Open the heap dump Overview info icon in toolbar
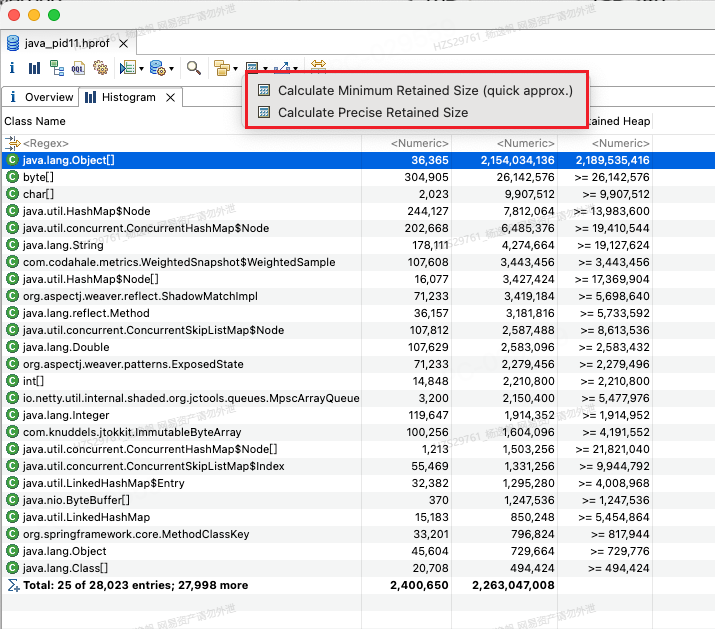Image resolution: width=715 pixels, height=629 pixels. [12, 68]
